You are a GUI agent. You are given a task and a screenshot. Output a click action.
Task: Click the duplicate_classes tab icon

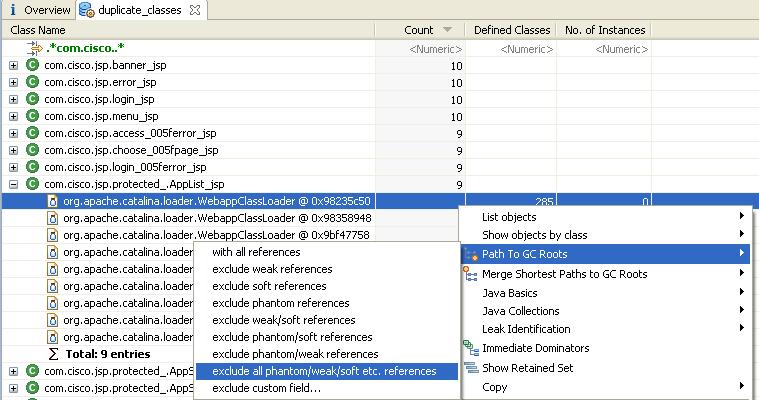[x=87, y=10]
